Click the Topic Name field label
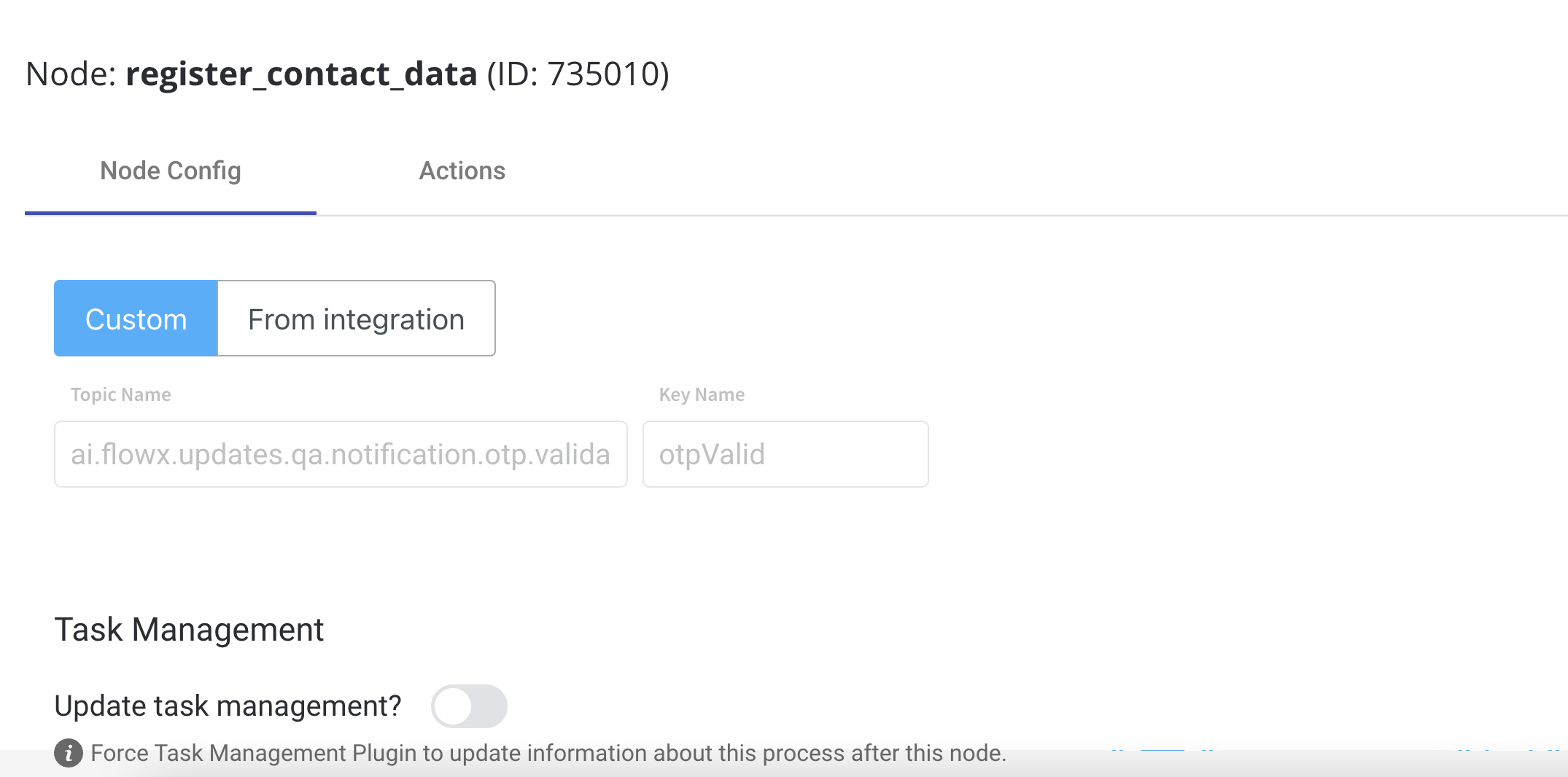Image resolution: width=1568 pixels, height=777 pixels. click(x=121, y=394)
